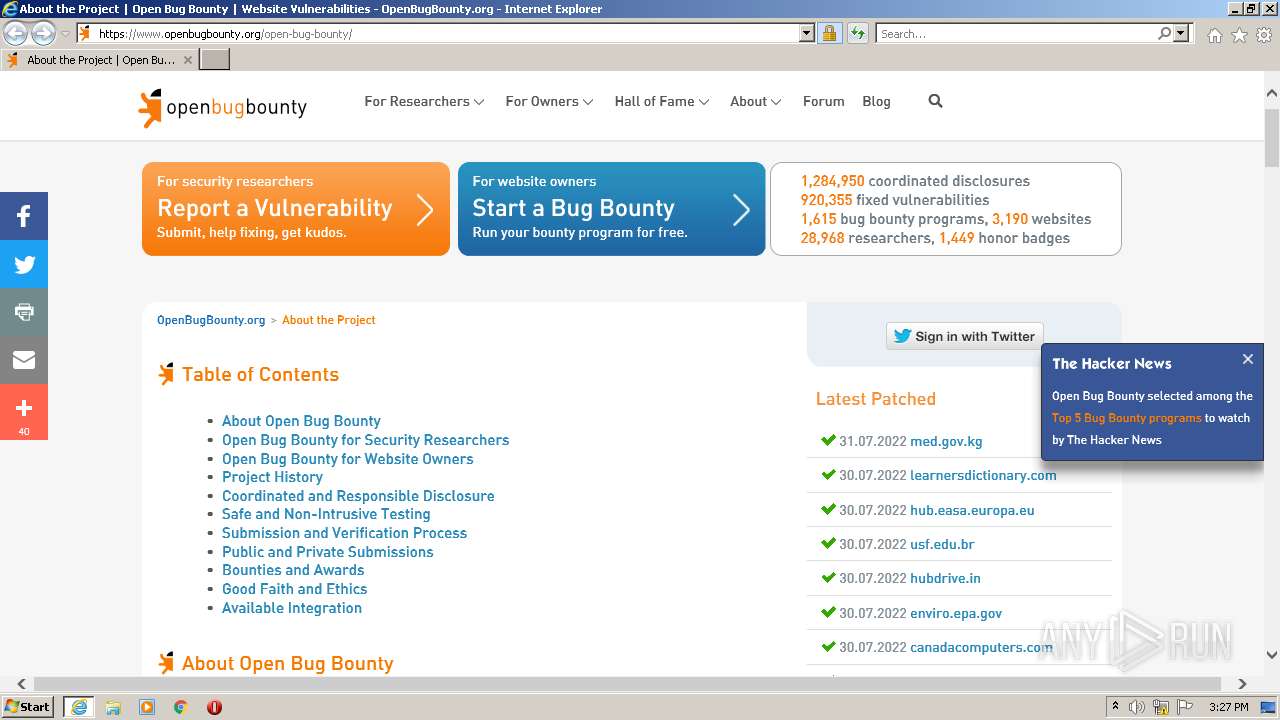Click Sign in with Twitter button

click(964, 336)
